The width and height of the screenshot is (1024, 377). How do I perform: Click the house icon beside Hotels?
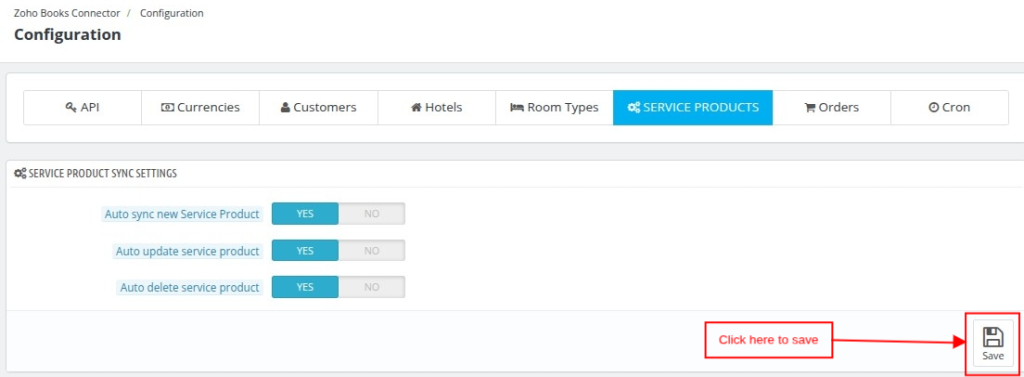416,107
